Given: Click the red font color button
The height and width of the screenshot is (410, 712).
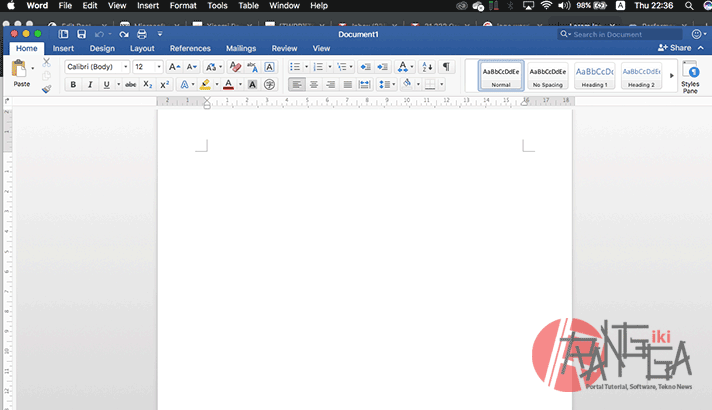Looking at the screenshot, I should pyautogui.click(x=228, y=85).
